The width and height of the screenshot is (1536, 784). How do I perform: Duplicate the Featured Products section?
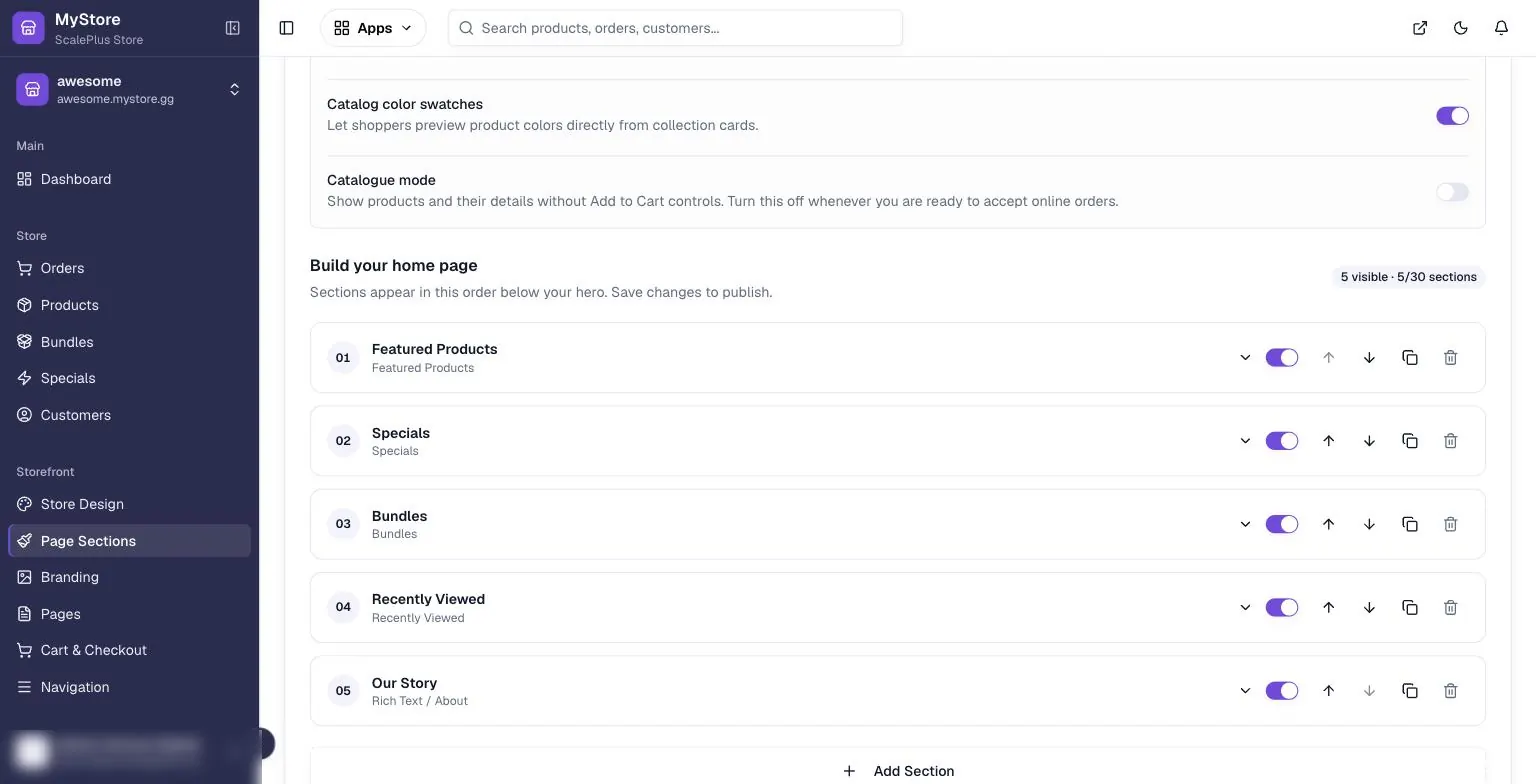pos(1410,358)
